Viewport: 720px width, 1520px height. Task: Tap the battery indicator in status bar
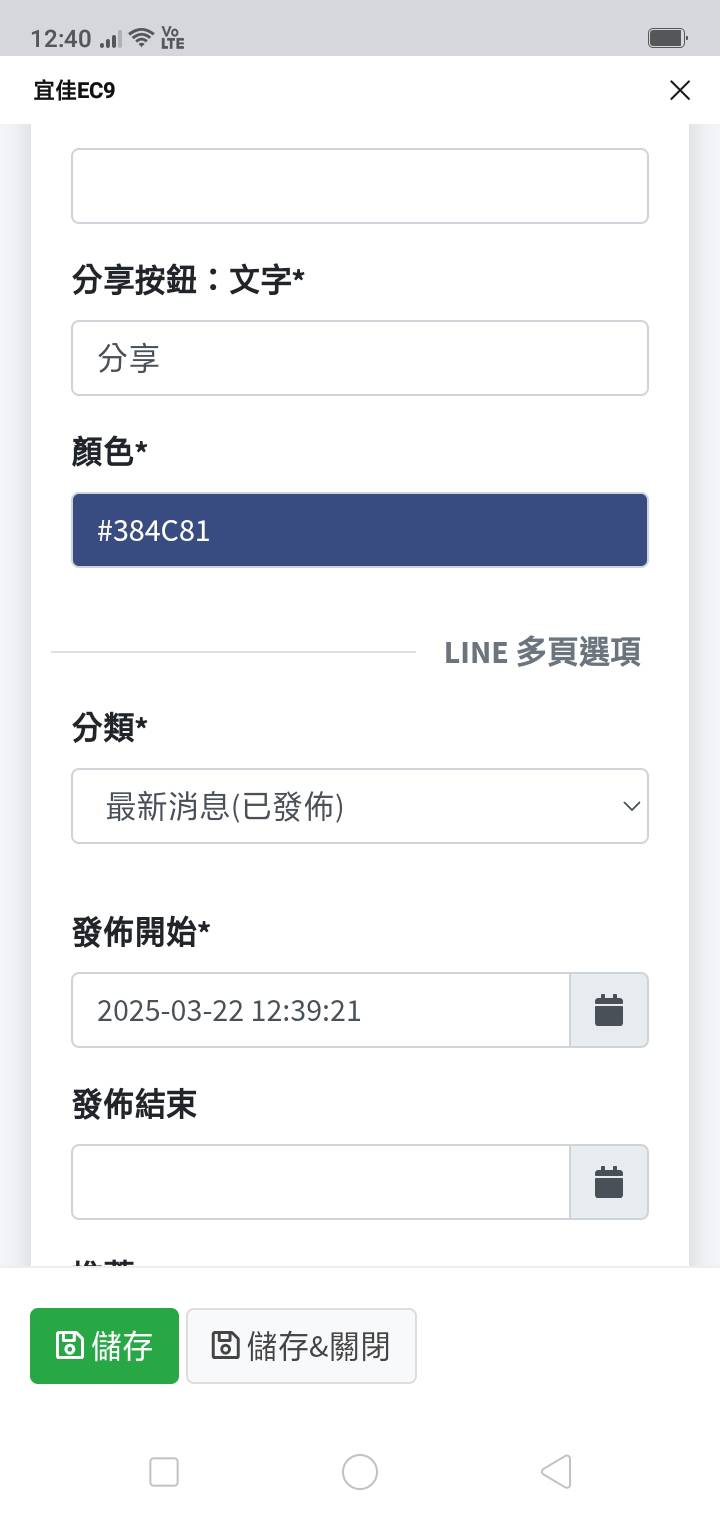tap(665, 38)
